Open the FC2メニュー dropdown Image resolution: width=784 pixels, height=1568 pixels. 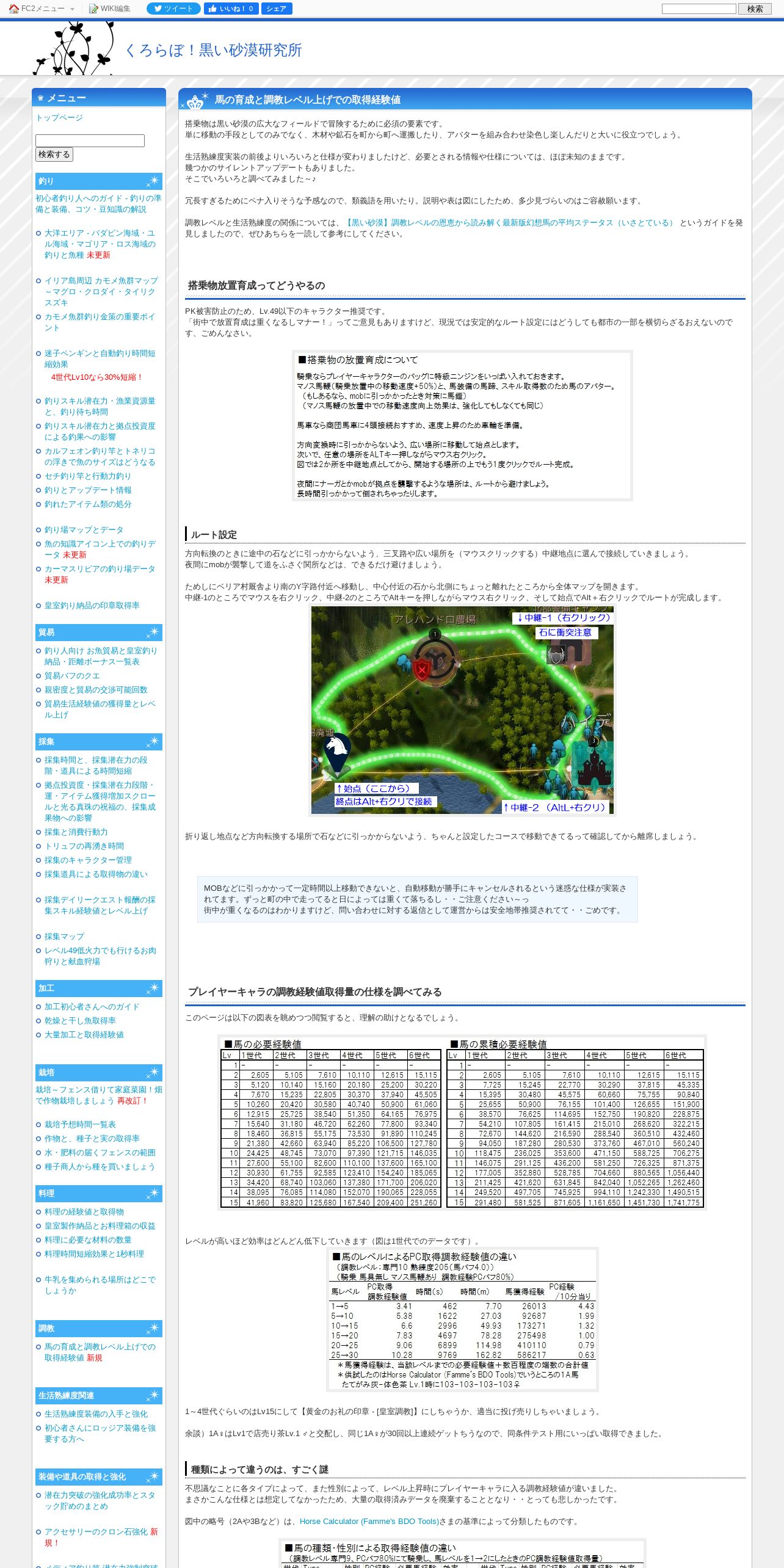coord(42,9)
